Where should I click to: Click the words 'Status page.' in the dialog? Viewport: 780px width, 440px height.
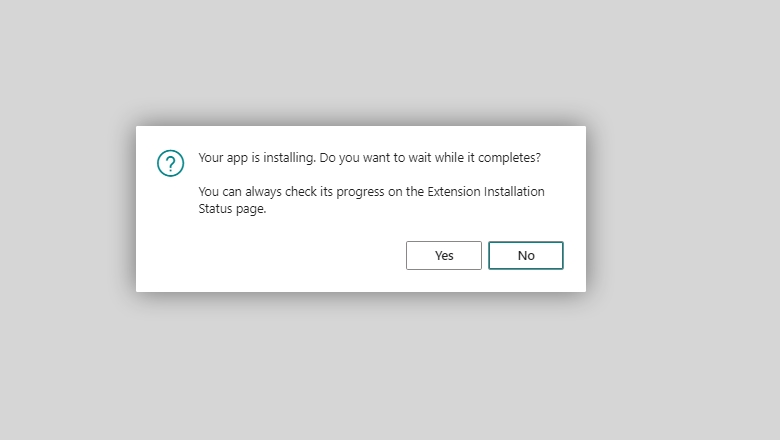point(232,209)
